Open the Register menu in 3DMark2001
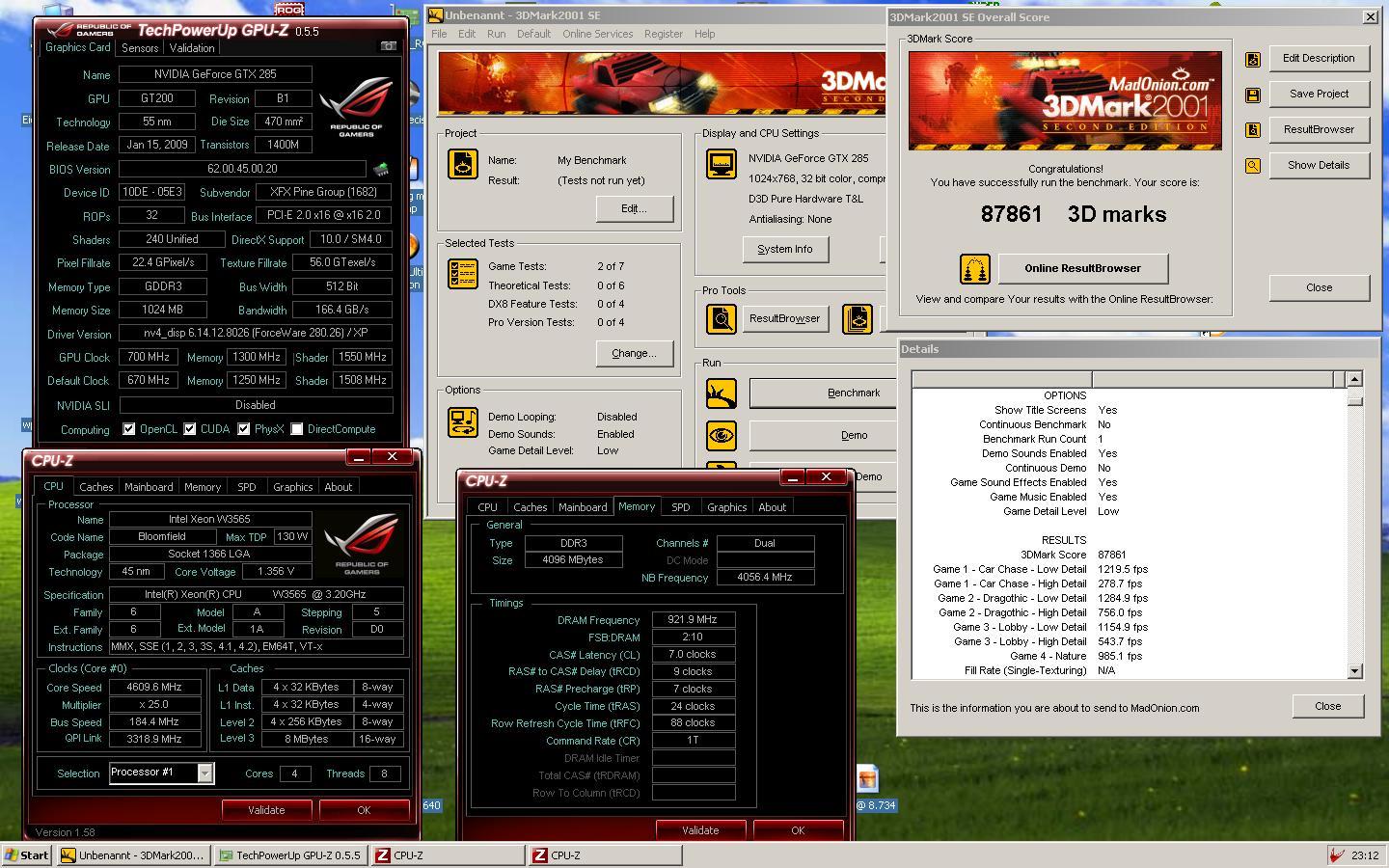Viewport: 1389px width, 868px height. (x=664, y=34)
